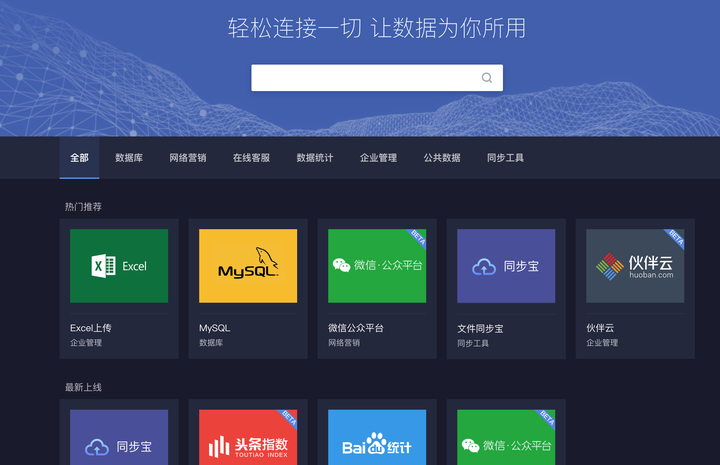Switch to the 同步工具 tab
The width and height of the screenshot is (720, 465).
[506, 158]
